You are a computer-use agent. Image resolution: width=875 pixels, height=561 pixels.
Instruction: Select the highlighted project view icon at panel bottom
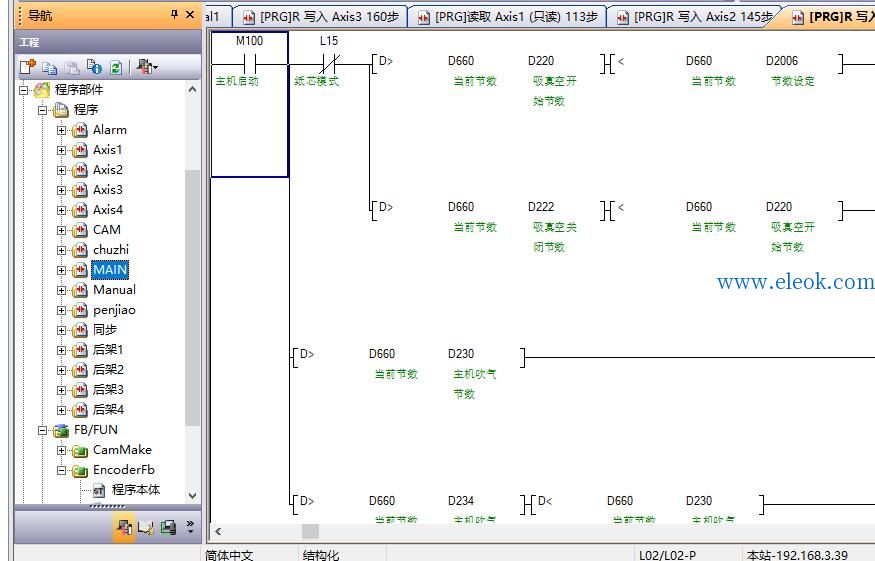[124, 527]
